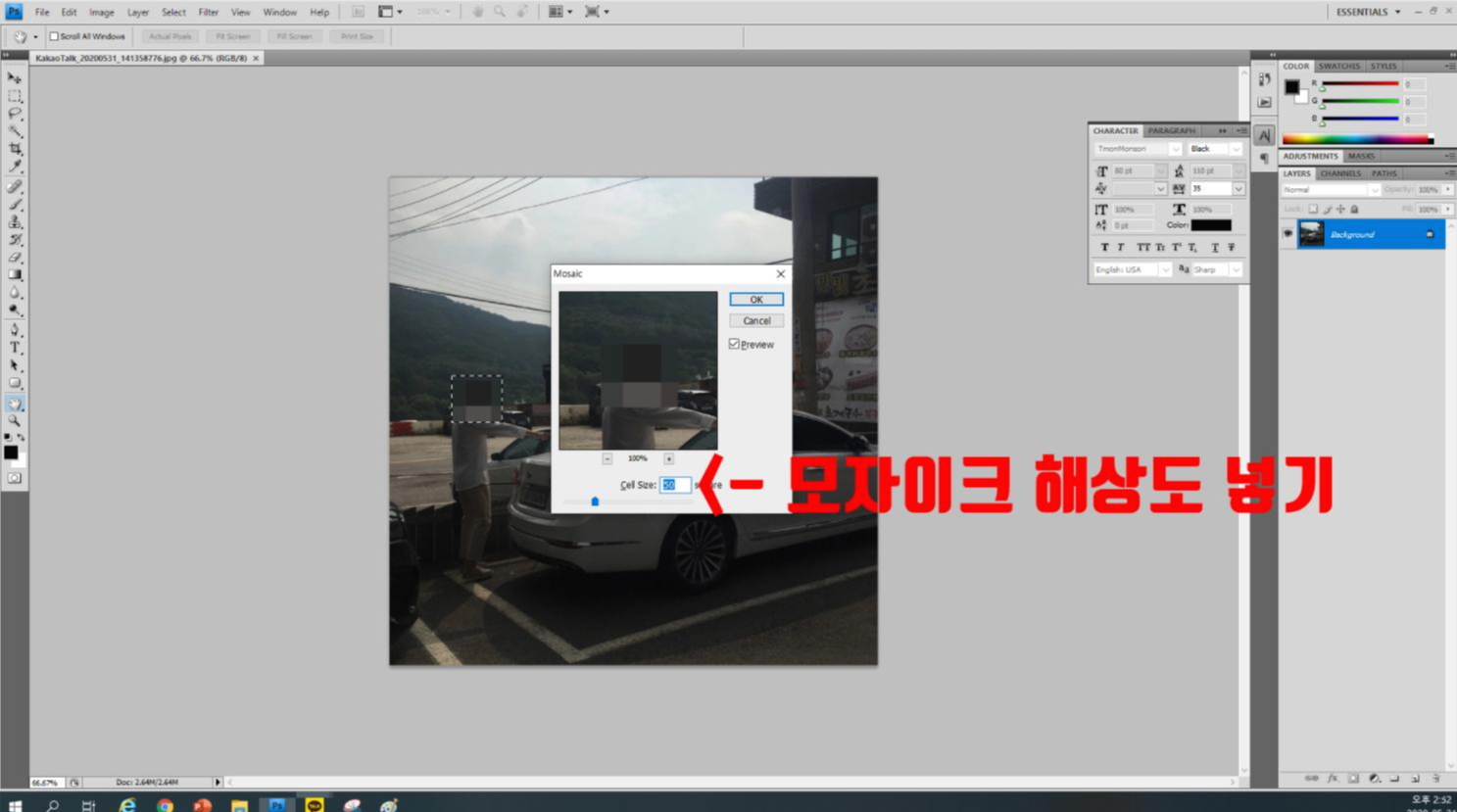1457x812 pixels.
Task: Select the Horizontal Type tool
Action: [x=15, y=348]
